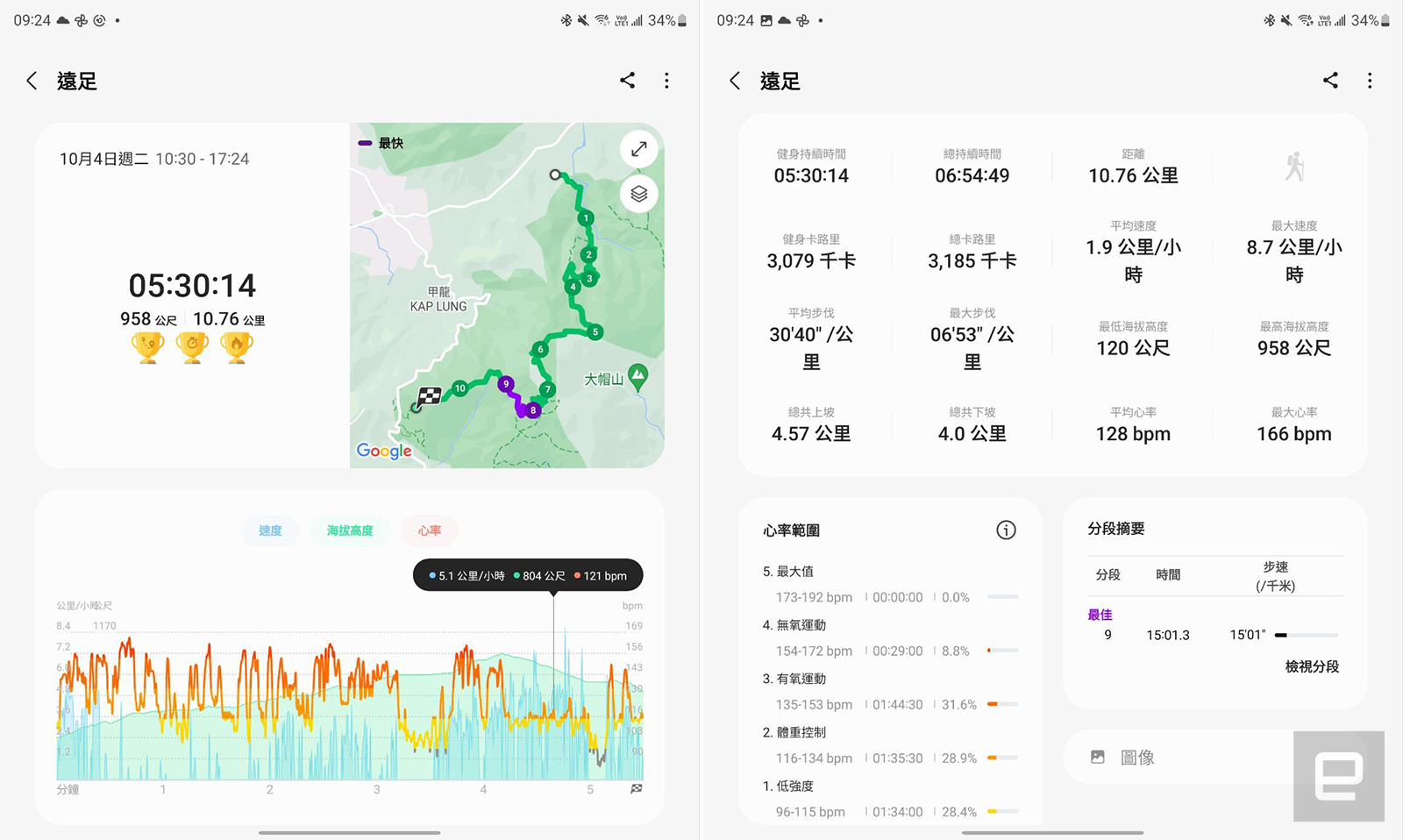Tap the route start point circle
This screenshot has width=1403, height=840.
(554, 174)
